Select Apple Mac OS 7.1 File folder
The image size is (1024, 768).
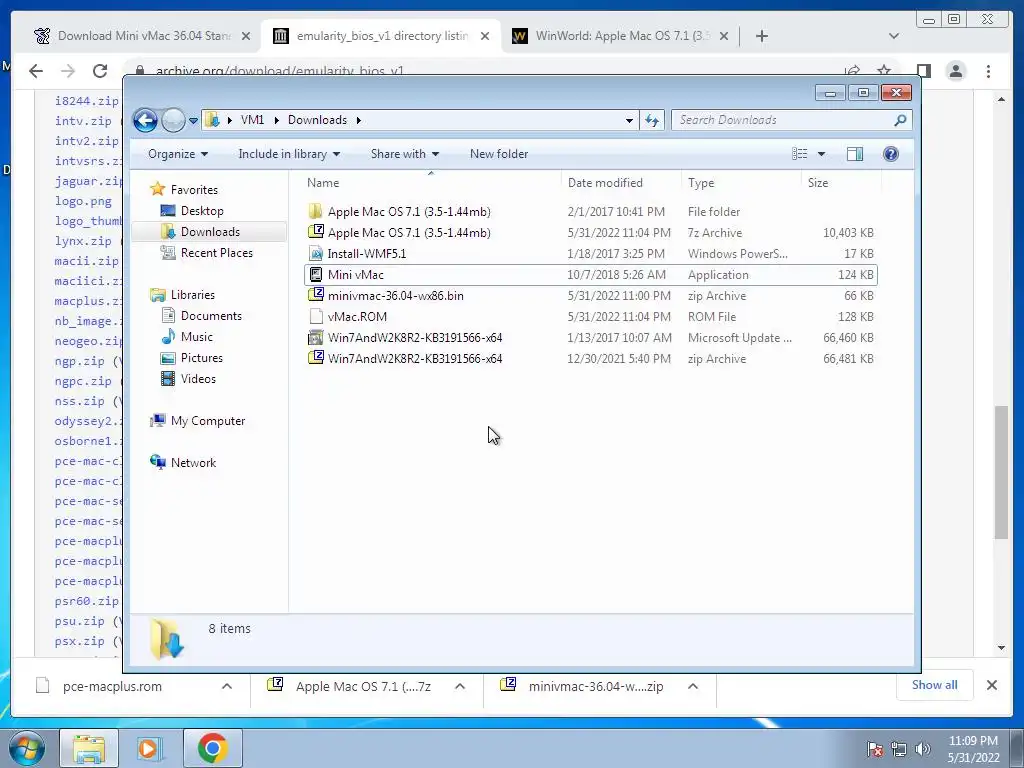coord(590,212)
